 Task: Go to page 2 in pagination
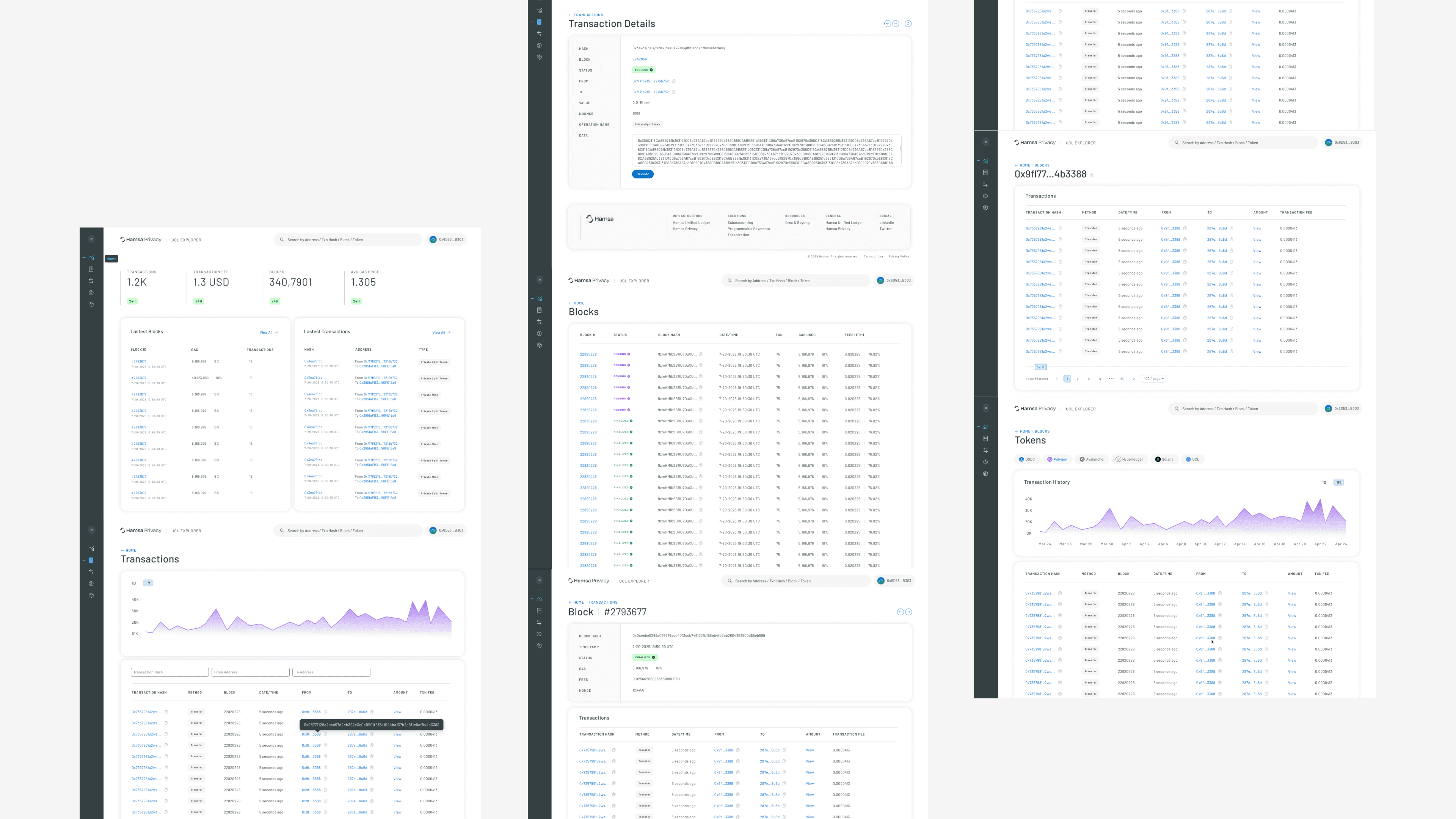click(1077, 379)
